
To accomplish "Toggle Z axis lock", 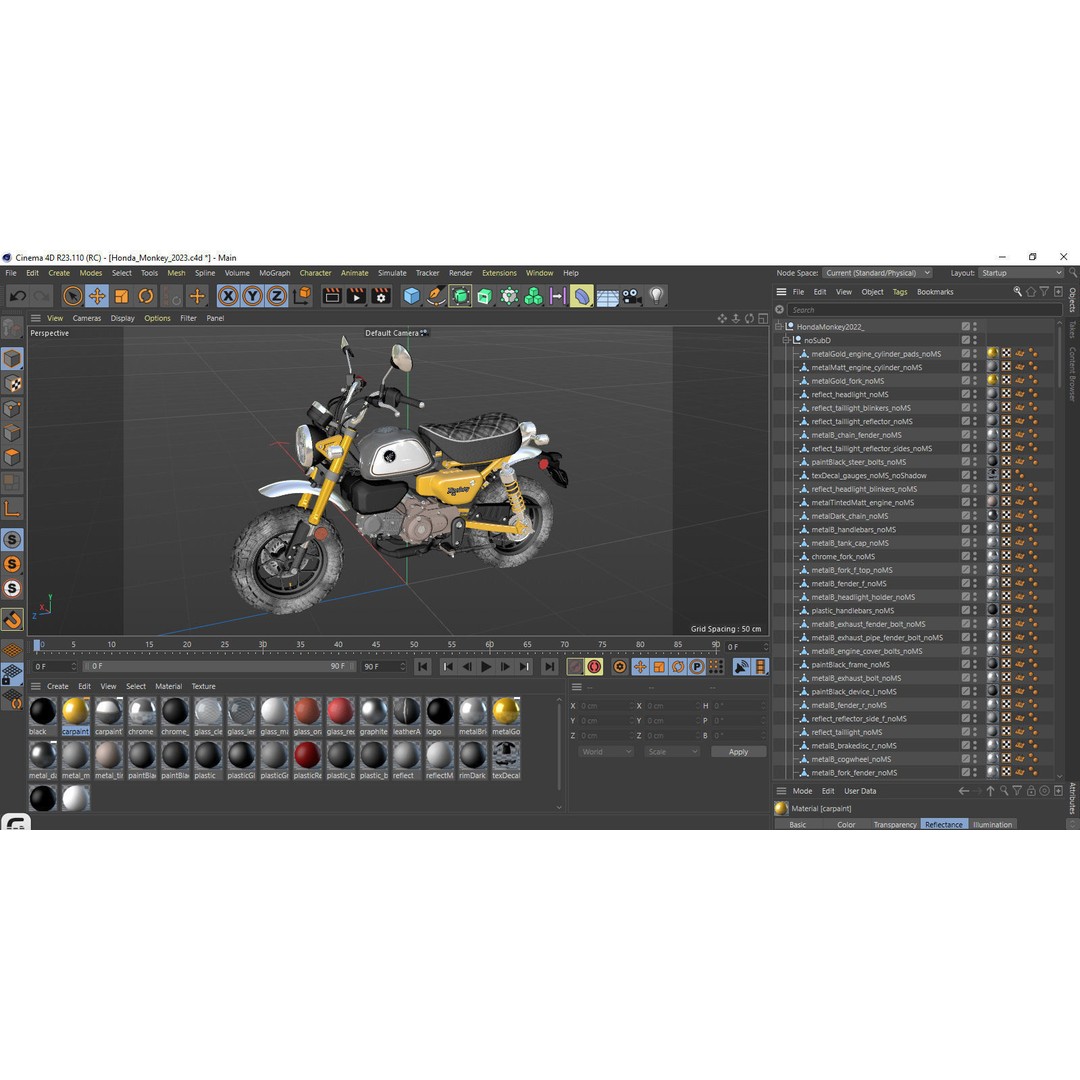I will [x=276, y=296].
